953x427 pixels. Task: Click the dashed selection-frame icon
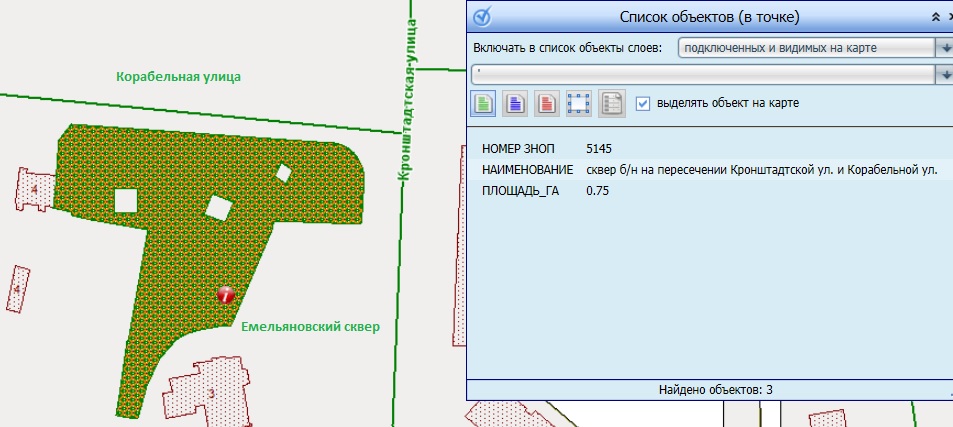pos(578,103)
